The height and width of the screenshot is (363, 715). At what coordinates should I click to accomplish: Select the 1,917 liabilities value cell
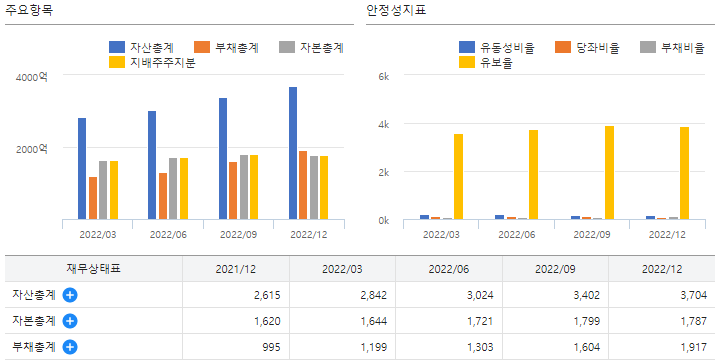662,347
